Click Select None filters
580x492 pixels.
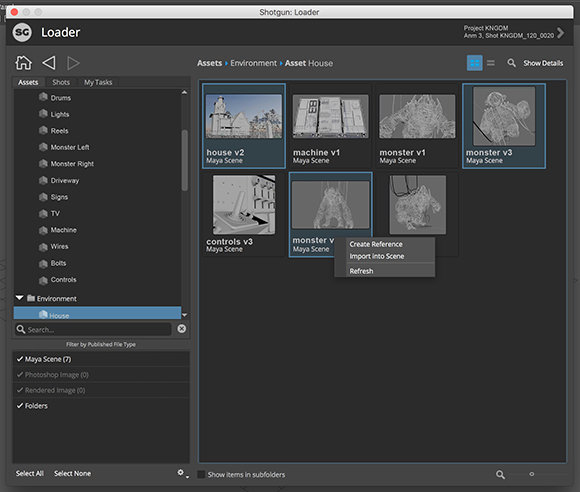(x=72, y=473)
